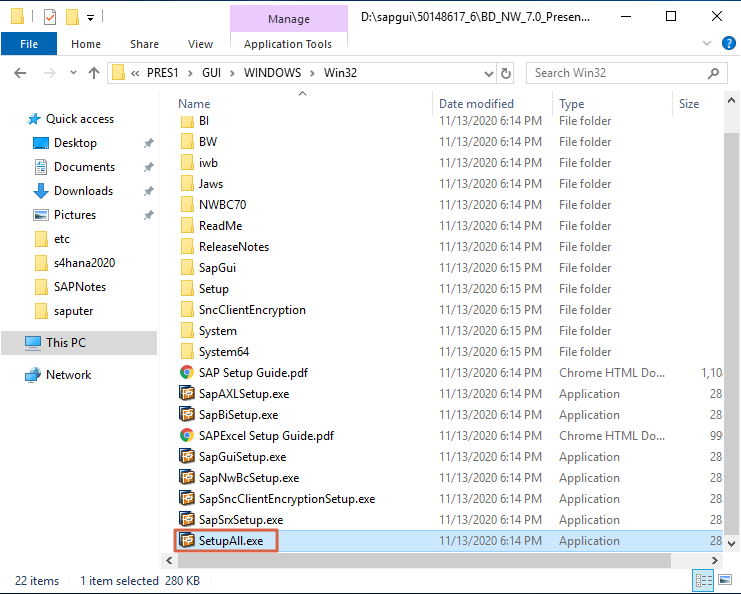The image size is (741, 594).
Task: Go back with the Back arrow
Action: click(x=20, y=73)
